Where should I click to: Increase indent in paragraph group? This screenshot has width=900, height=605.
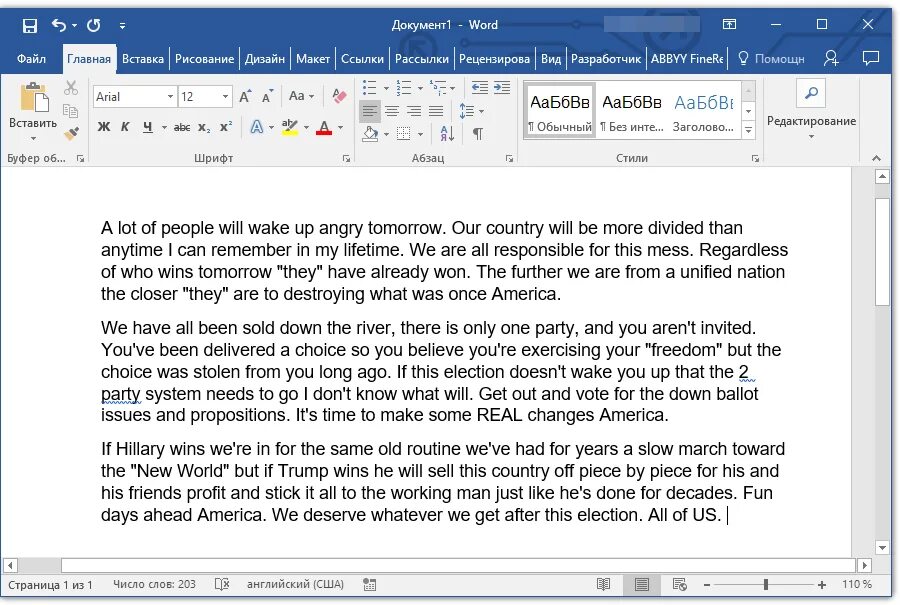(x=502, y=87)
